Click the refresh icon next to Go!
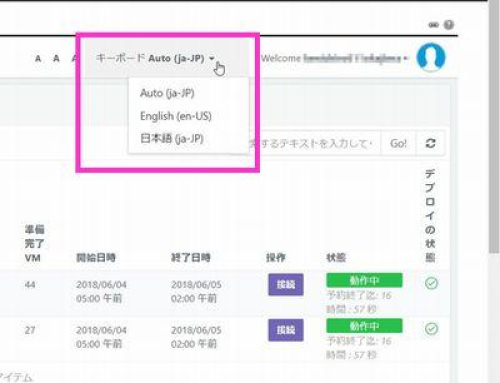The width and height of the screenshot is (500, 383). [430, 143]
